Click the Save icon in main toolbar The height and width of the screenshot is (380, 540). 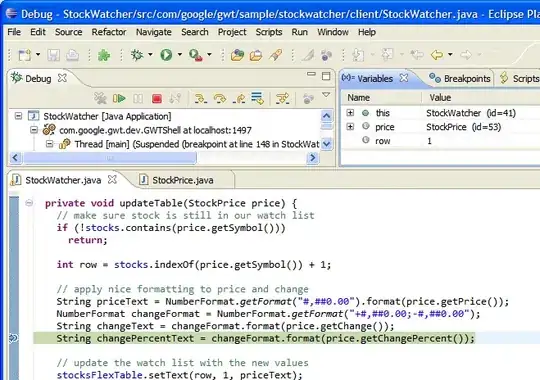pos(53,55)
